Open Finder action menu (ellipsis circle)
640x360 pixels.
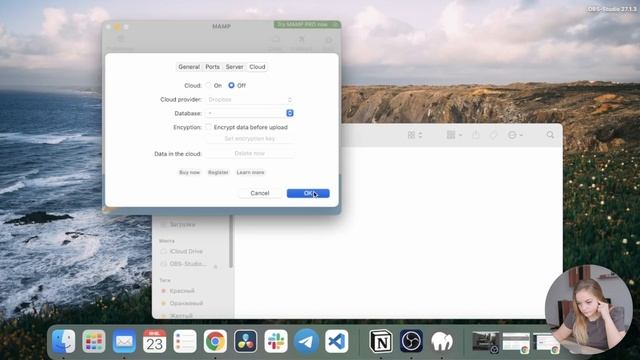click(x=515, y=135)
